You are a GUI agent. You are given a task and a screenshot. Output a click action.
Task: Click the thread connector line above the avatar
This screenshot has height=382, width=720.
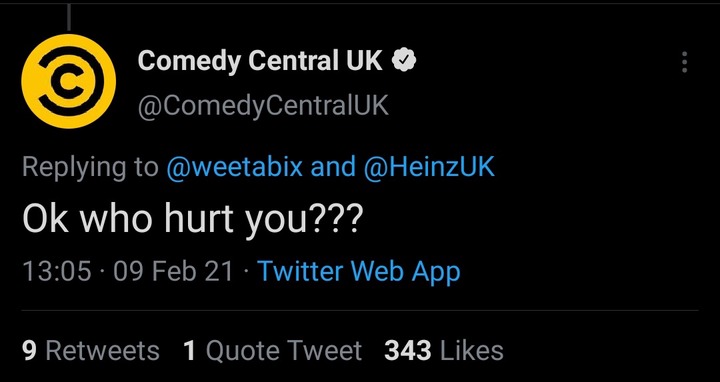tap(68, 17)
